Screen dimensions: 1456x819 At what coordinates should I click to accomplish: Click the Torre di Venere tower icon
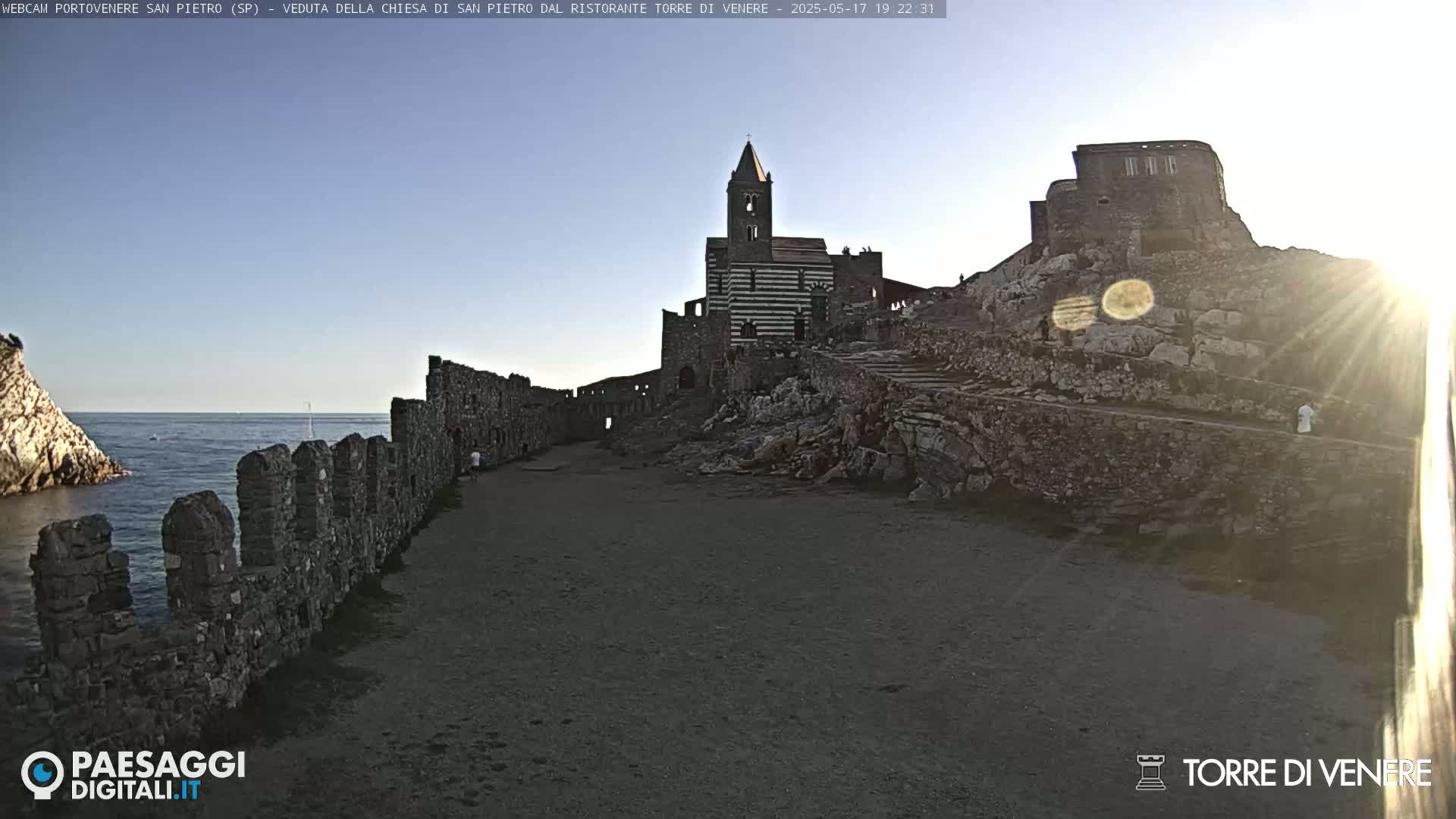click(1150, 772)
